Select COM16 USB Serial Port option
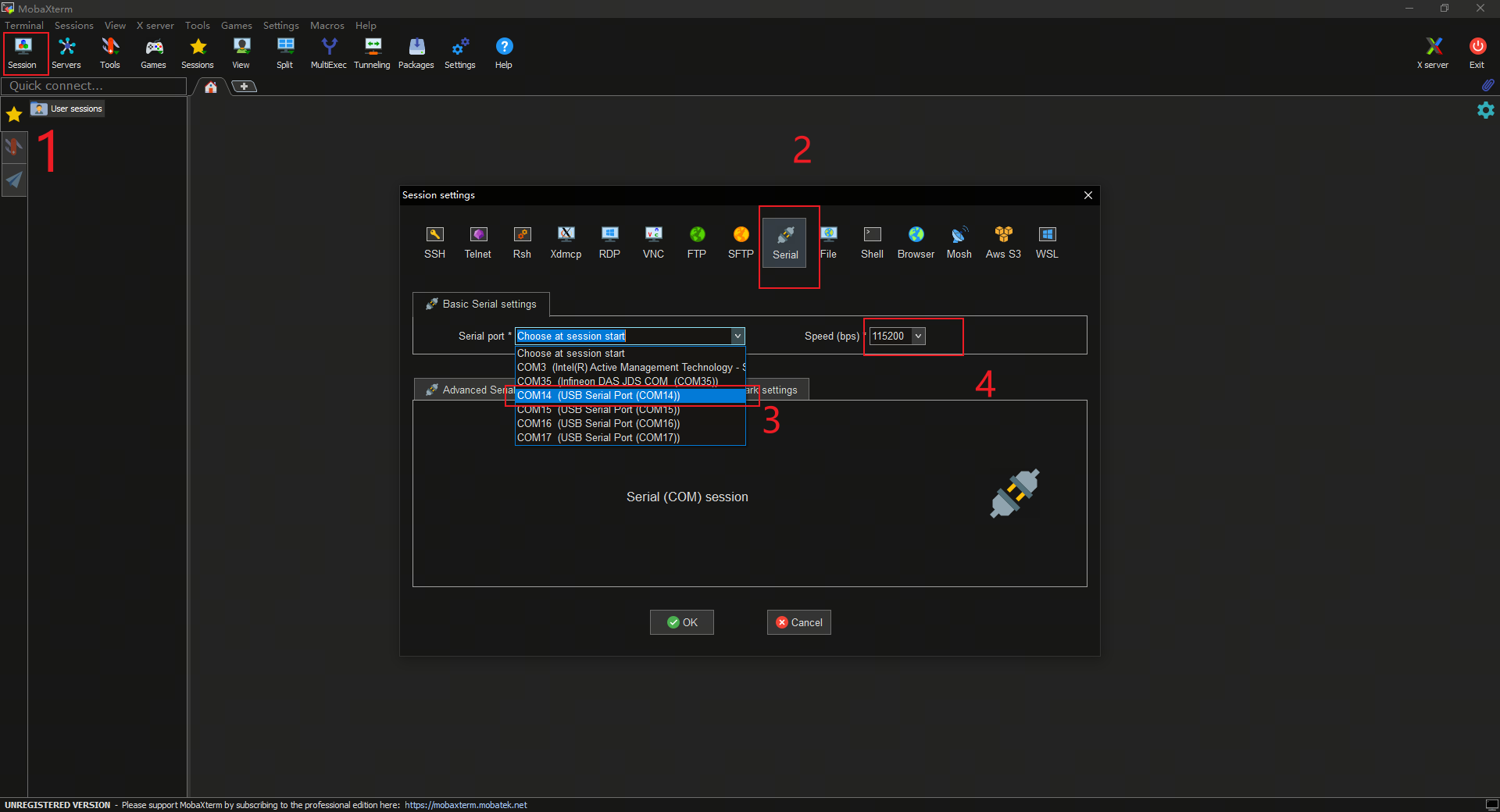Image resolution: width=1500 pixels, height=812 pixels. [630, 424]
